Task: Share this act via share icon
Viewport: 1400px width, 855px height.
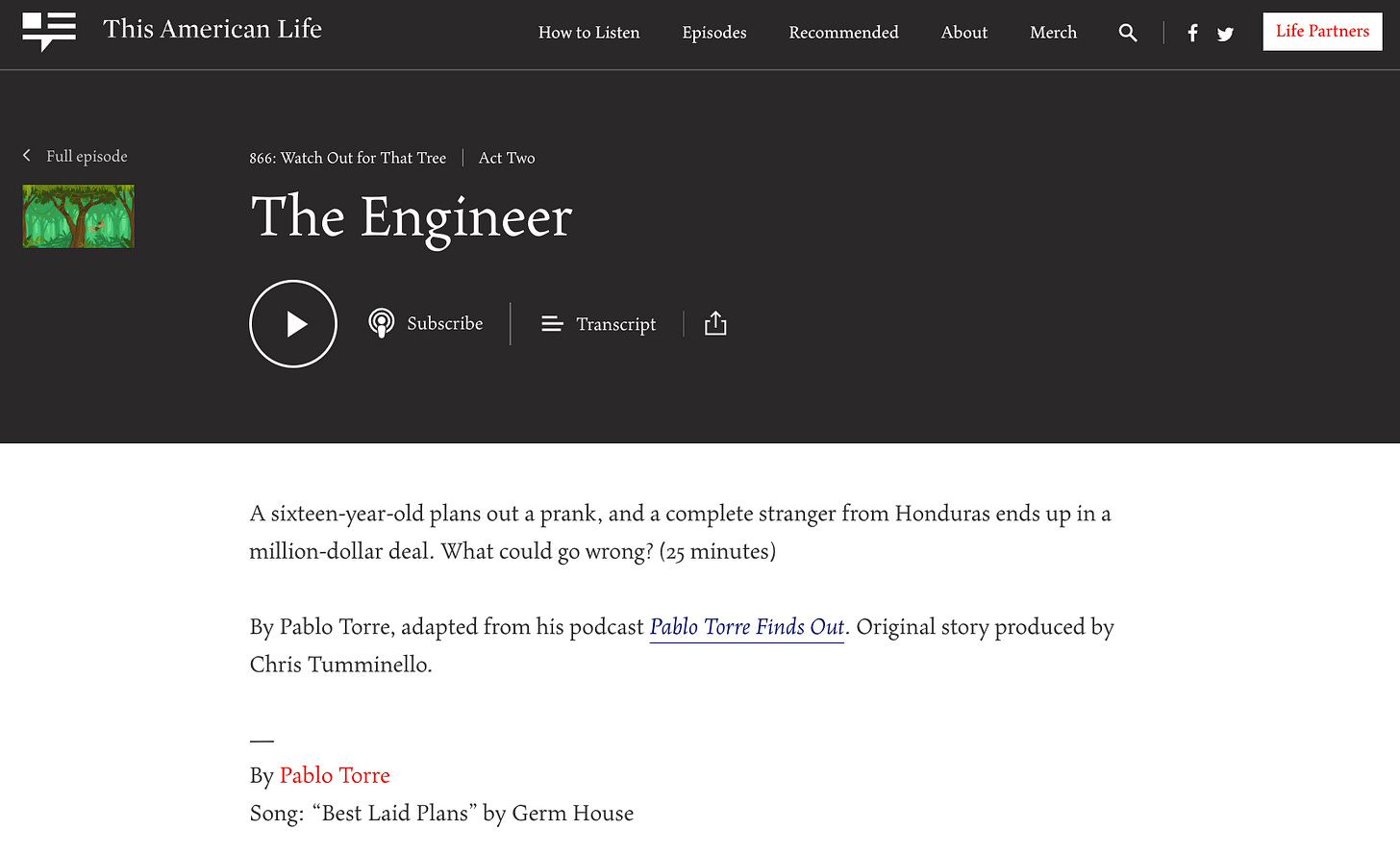Action: (x=715, y=323)
